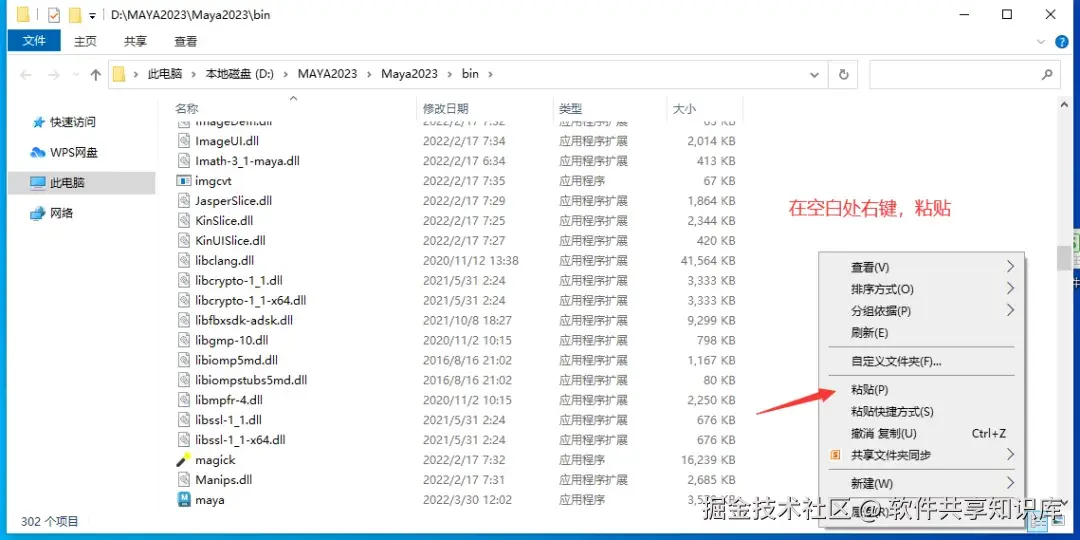Open recent locations dropdown arrow

coord(75,75)
